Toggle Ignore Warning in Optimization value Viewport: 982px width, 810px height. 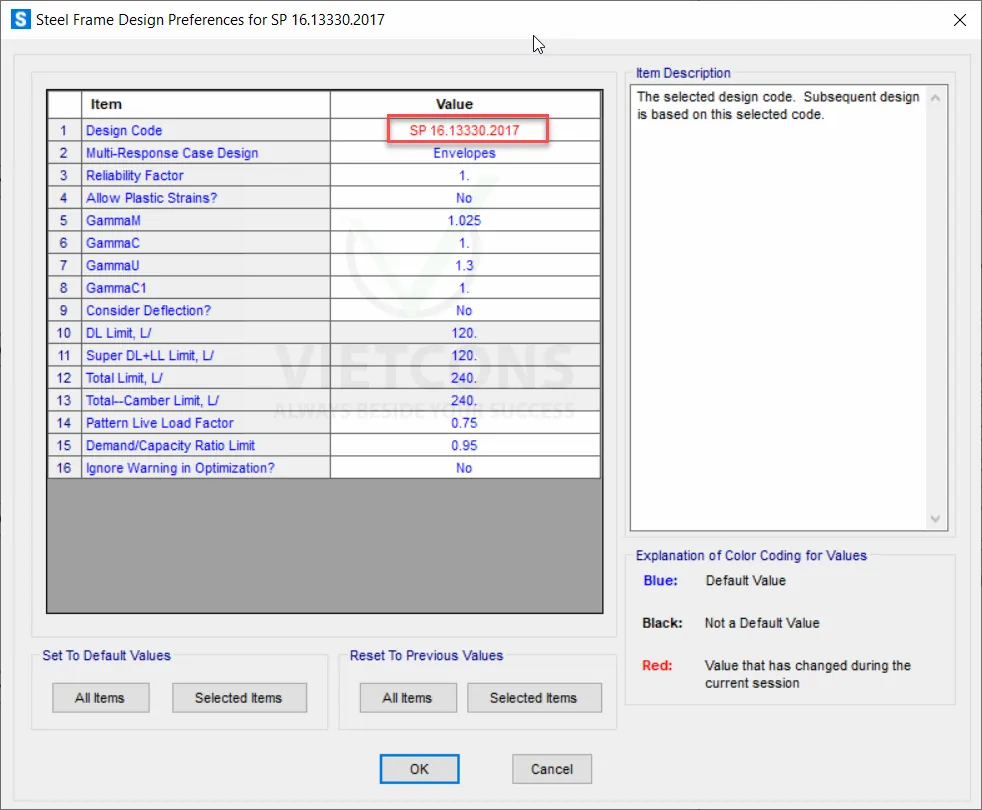click(465, 468)
